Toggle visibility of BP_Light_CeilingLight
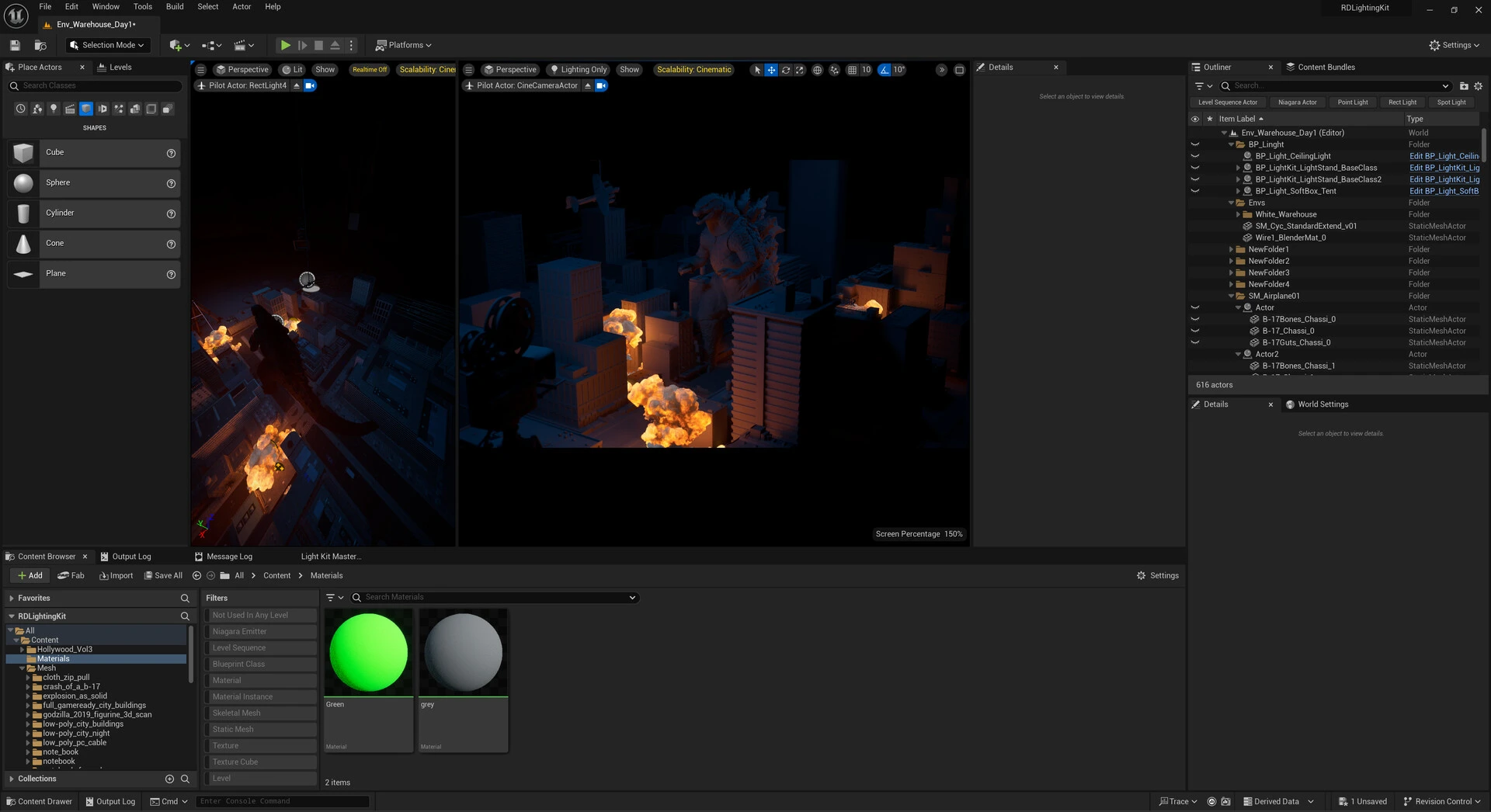Image resolution: width=1491 pixels, height=812 pixels. click(x=1195, y=156)
